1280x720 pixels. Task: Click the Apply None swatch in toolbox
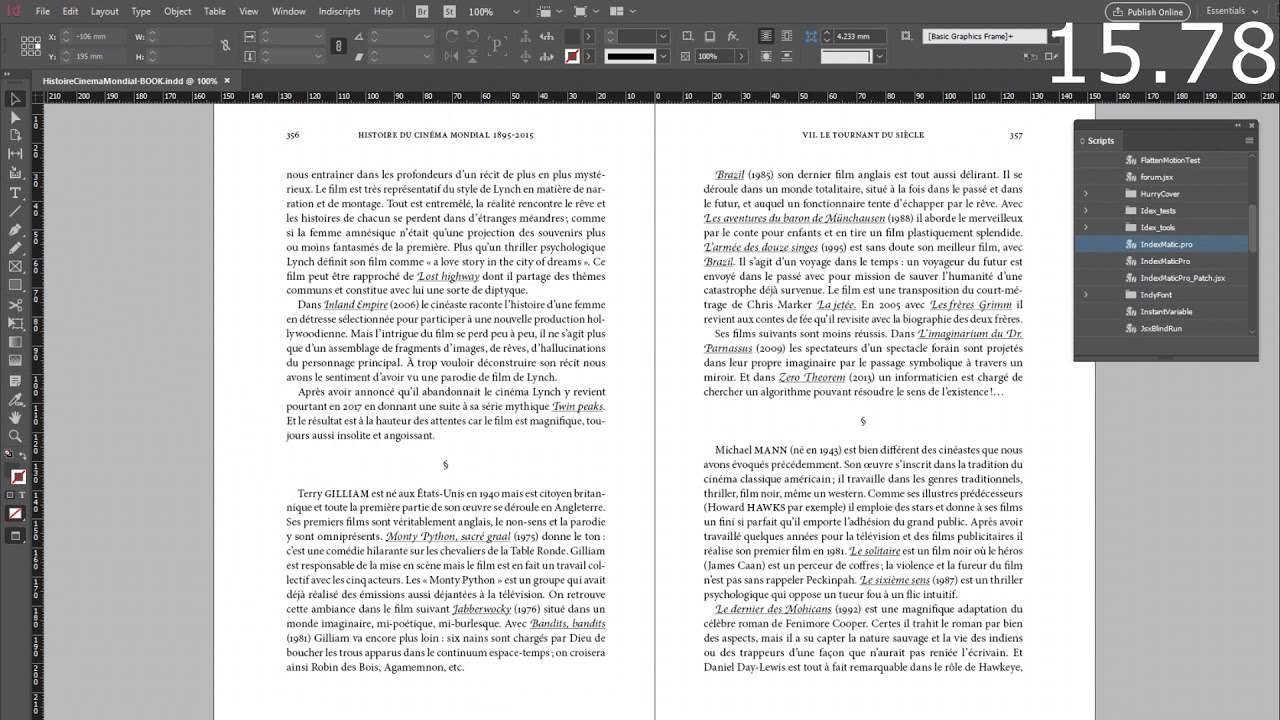(15, 514)
